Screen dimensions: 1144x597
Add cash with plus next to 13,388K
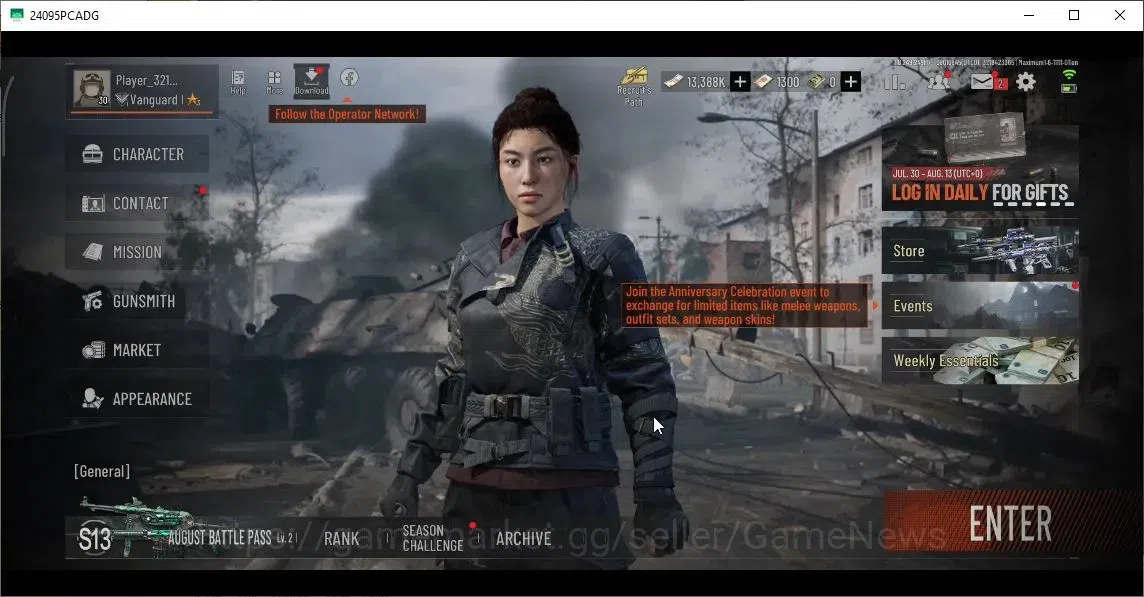point(740,82)
